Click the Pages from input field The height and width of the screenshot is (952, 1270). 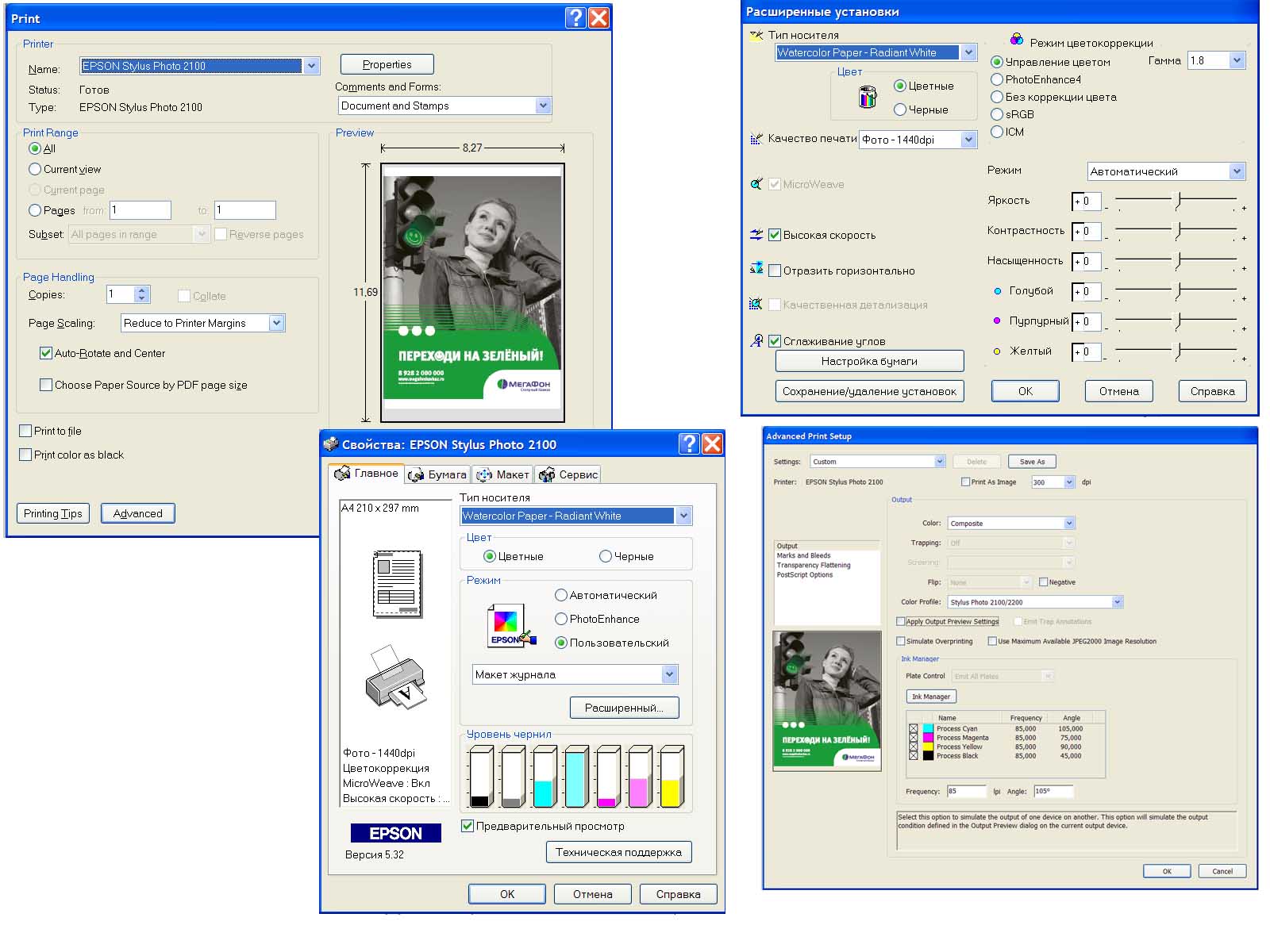point(140,210)
